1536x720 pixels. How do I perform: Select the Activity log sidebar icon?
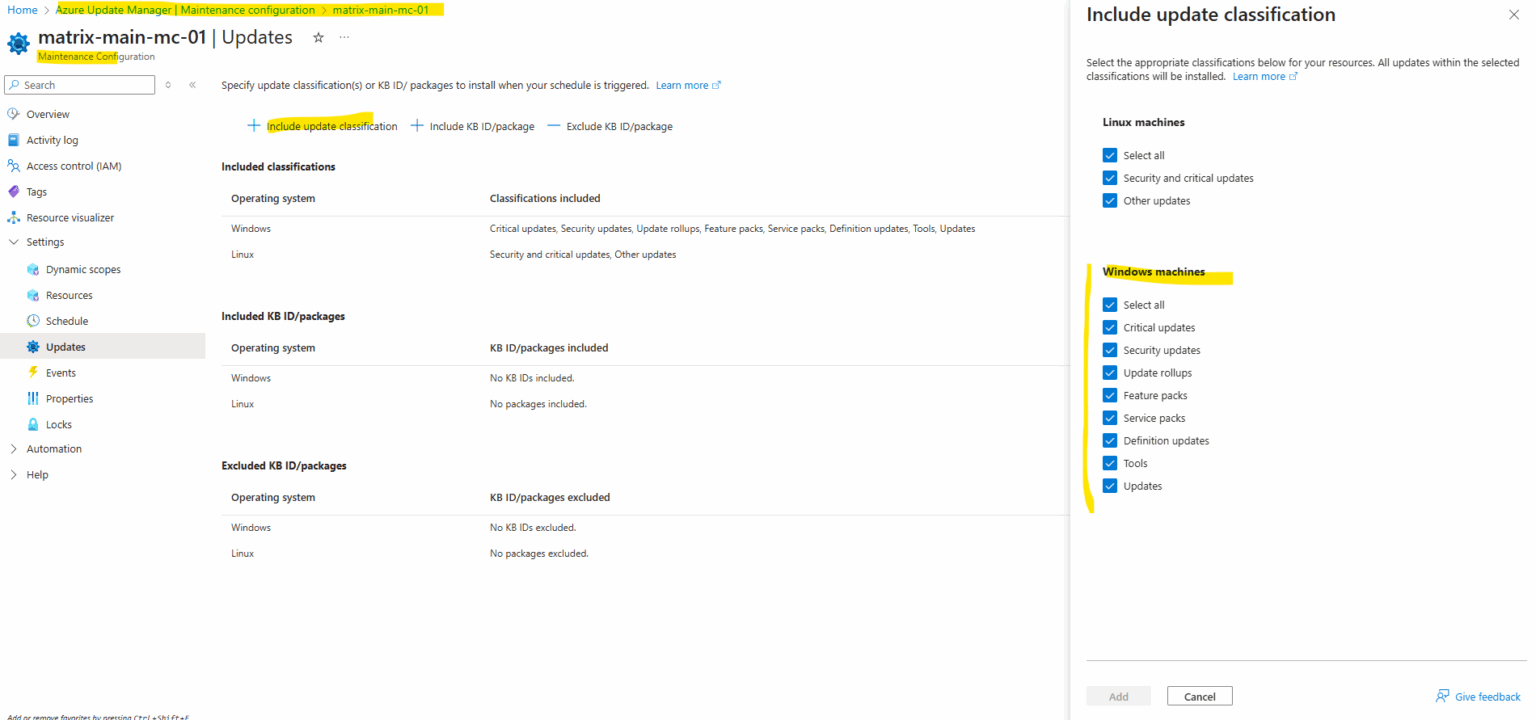(17, 139)
